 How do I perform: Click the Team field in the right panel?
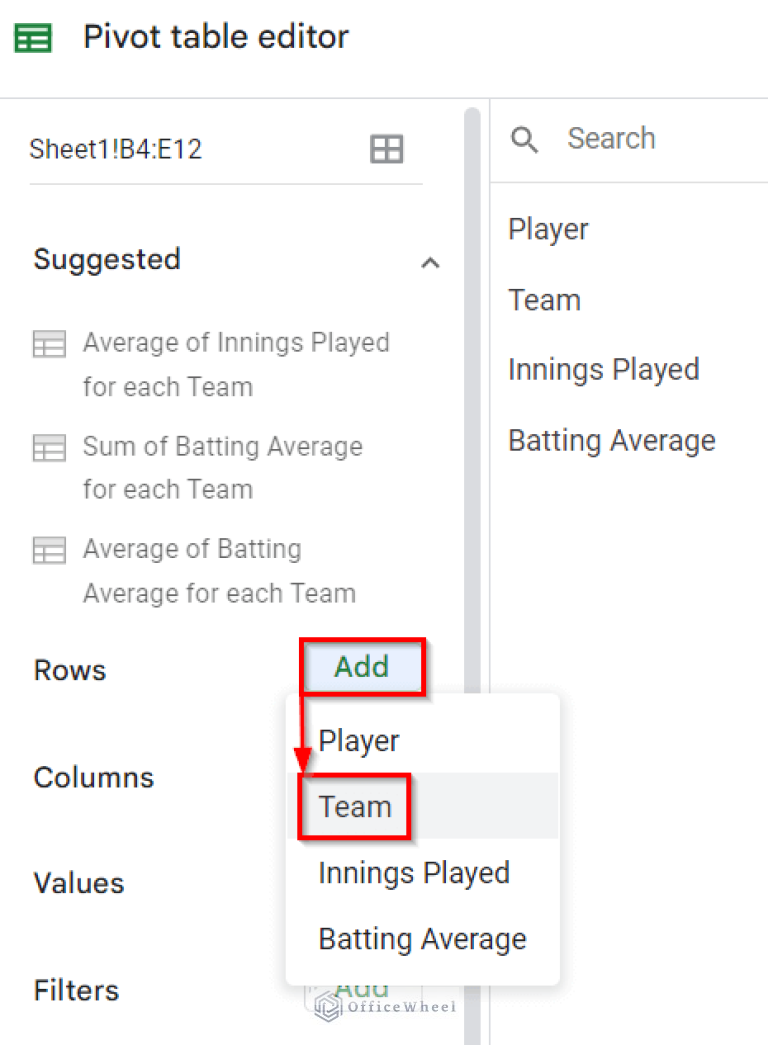[544, 299]
